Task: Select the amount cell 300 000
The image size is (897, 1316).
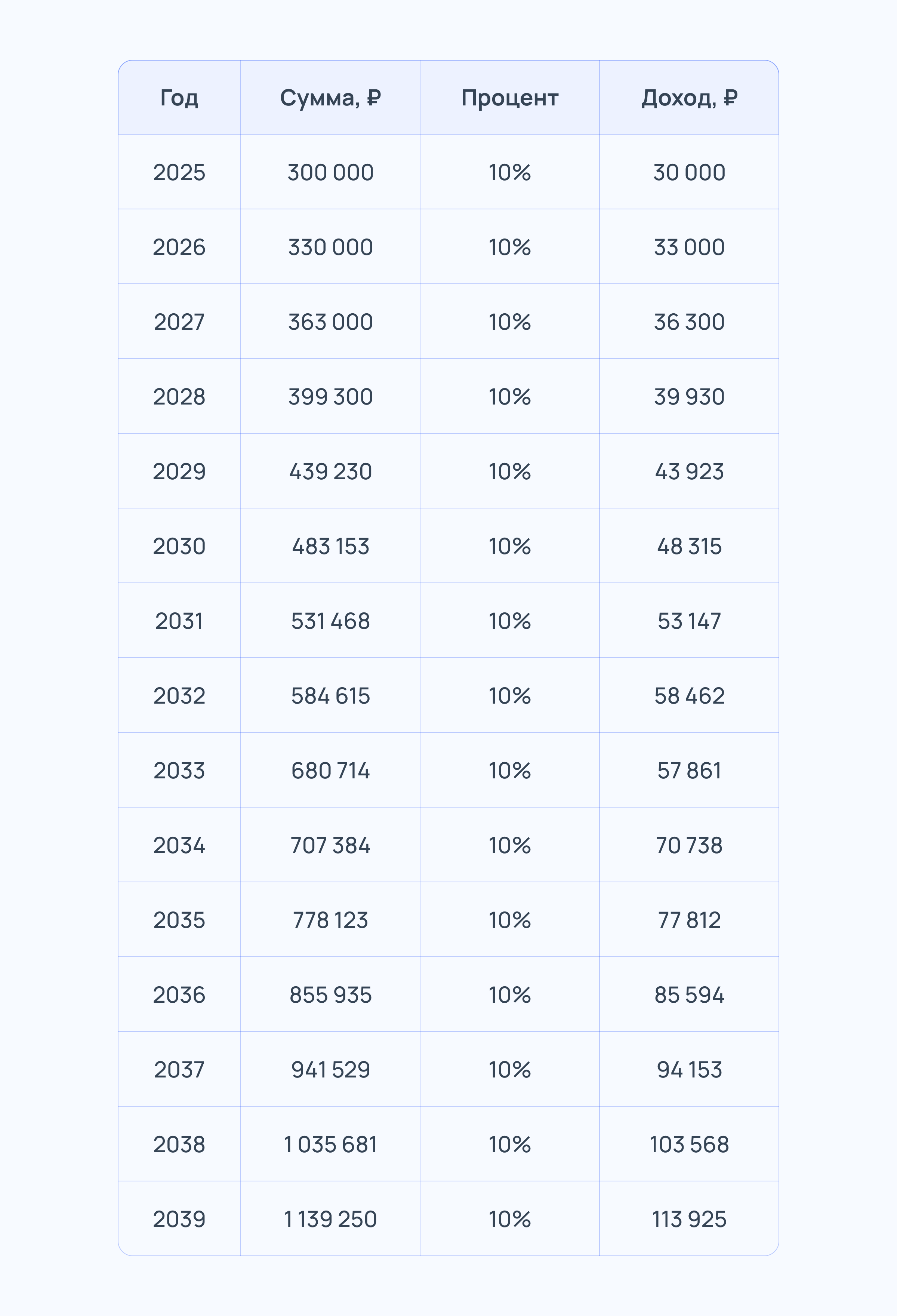Action: [x=330, y=172]
